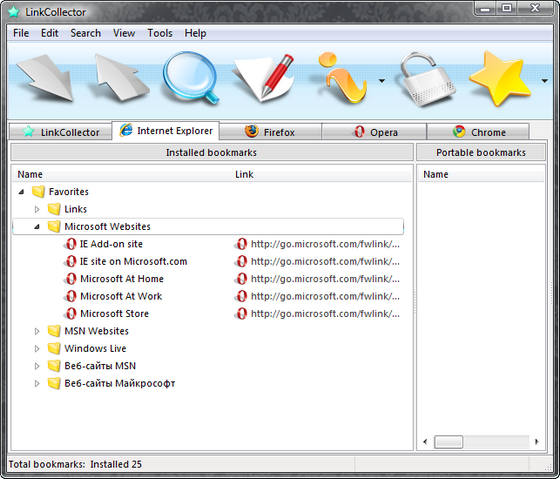The height and width of the screenshot is (479, 560).
Task: Click the portable panel scroll left arrow
Action: [425, 442]
